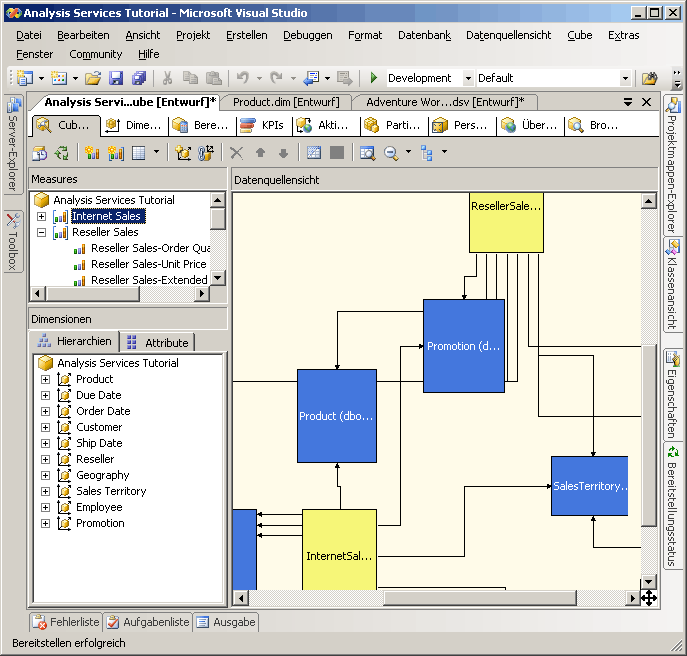Viewport: 687px width, 656px height.
Task: Open the Projektmappen-Explorer side panel
Action: click(x=672, y=165)
